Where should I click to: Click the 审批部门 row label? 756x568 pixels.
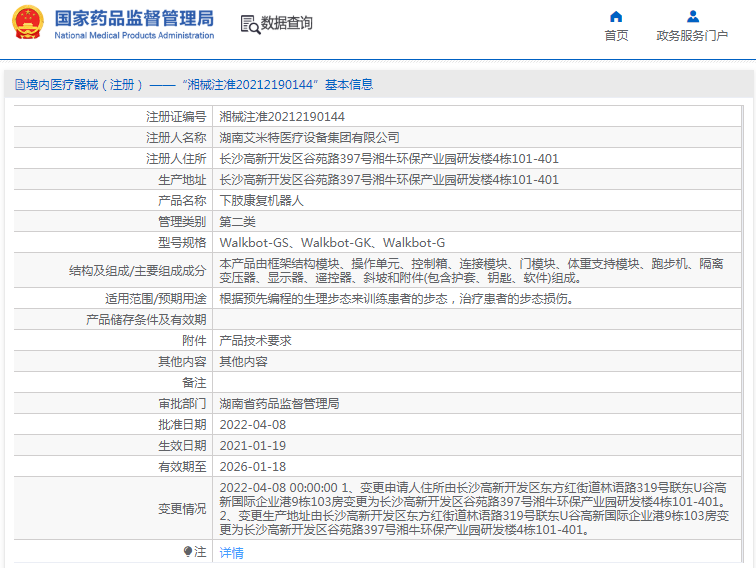coord(182,404)
